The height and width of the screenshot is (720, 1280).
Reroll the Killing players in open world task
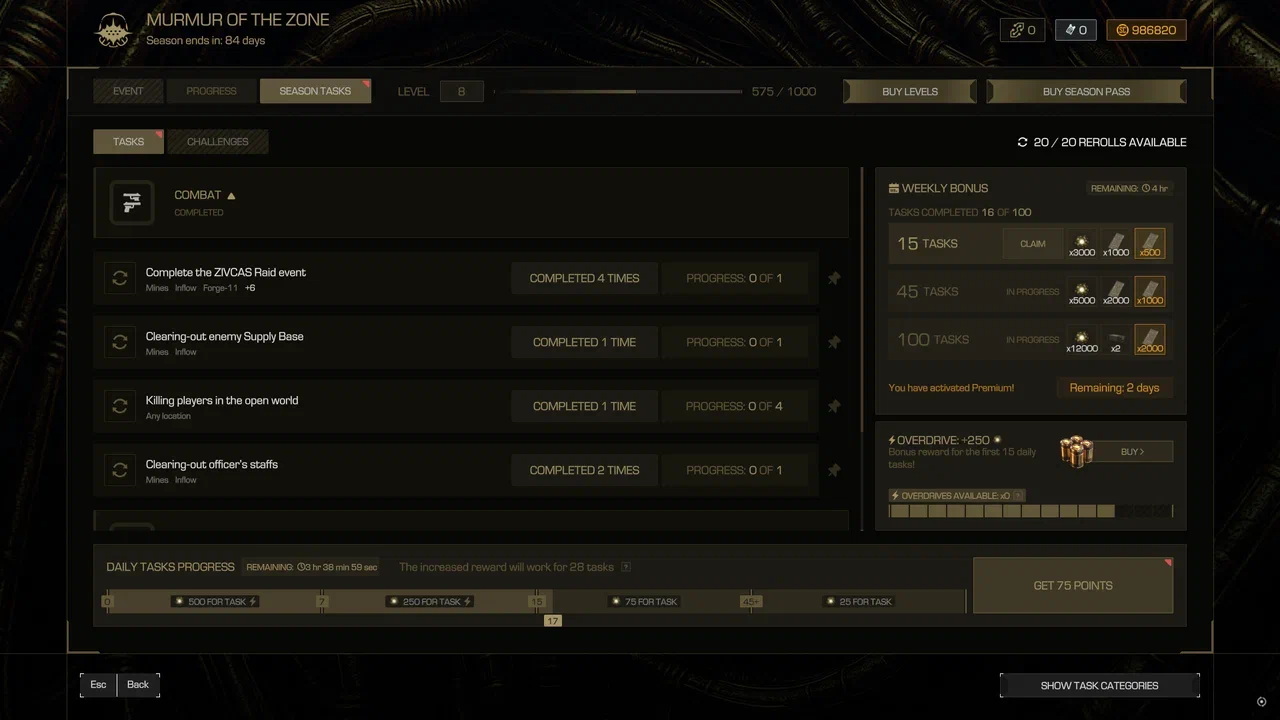[120, 406]
